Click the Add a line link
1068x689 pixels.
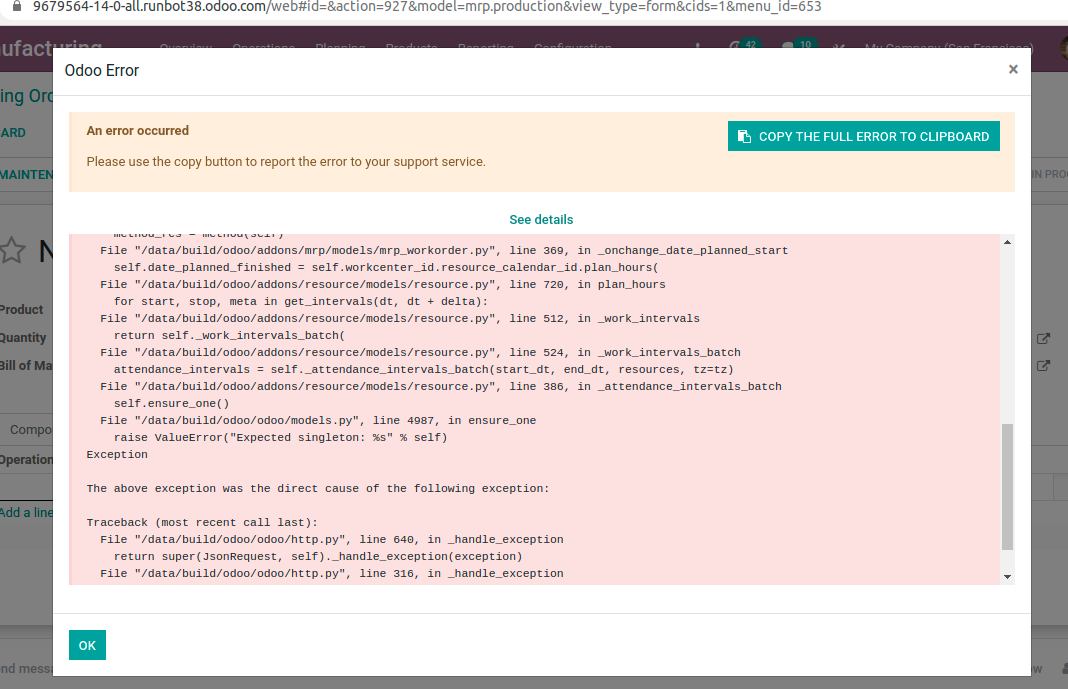click(x=26, y=513)
